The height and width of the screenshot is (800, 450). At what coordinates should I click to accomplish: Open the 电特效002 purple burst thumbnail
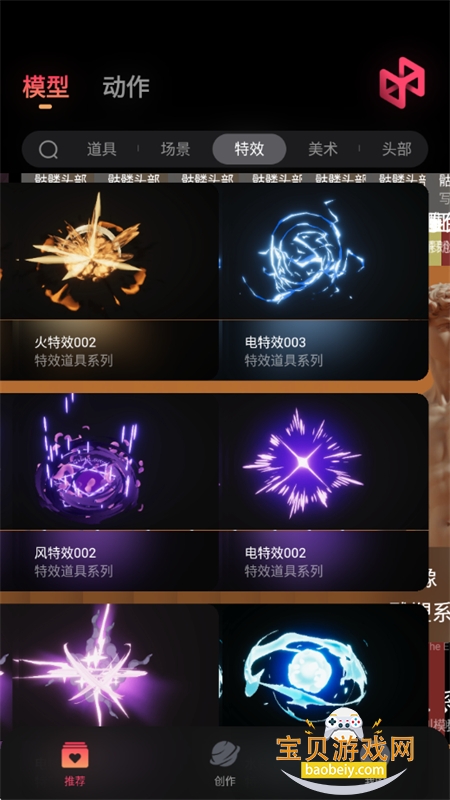point(323,462)
